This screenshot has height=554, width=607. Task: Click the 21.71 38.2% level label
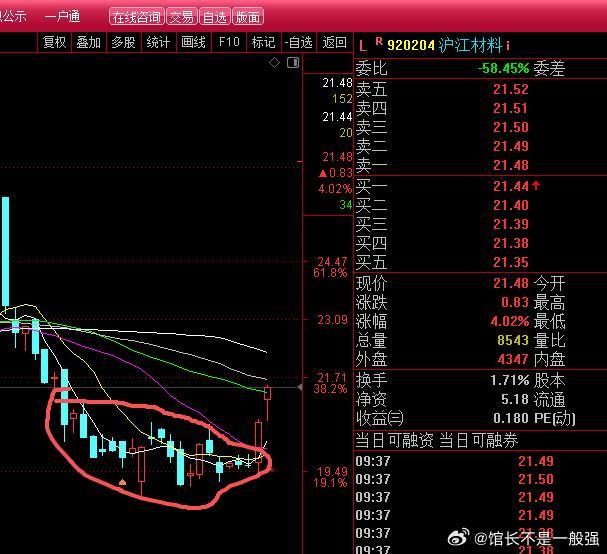(x=331, y=383)
